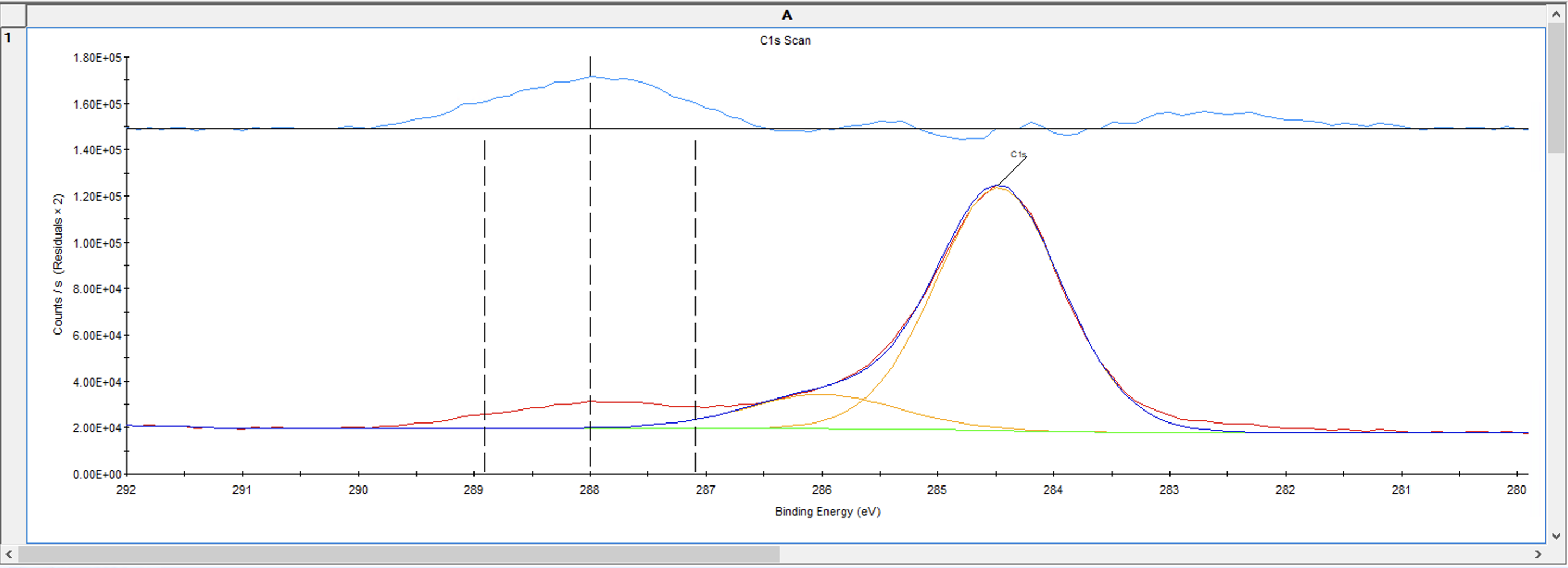Viewport: 1568px width, 568px height.
Task: Select row header 1
Action: pyautogui.click(x=12, y=38)
